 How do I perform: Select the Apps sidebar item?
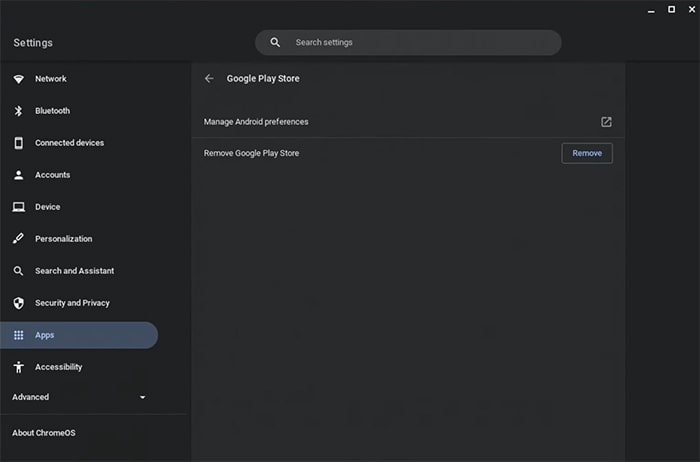79,335
